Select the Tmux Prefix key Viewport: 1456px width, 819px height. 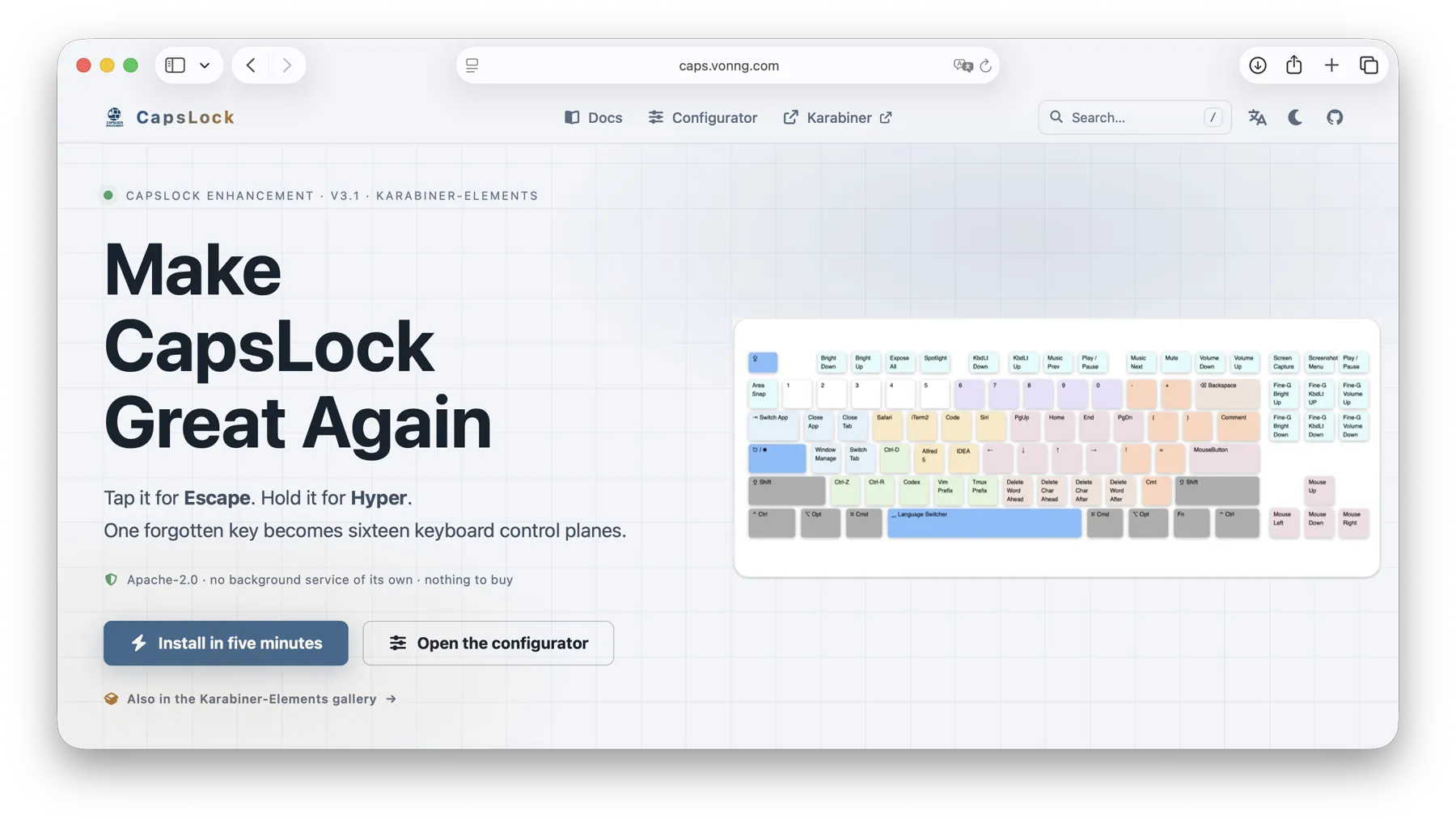(983, 491)
